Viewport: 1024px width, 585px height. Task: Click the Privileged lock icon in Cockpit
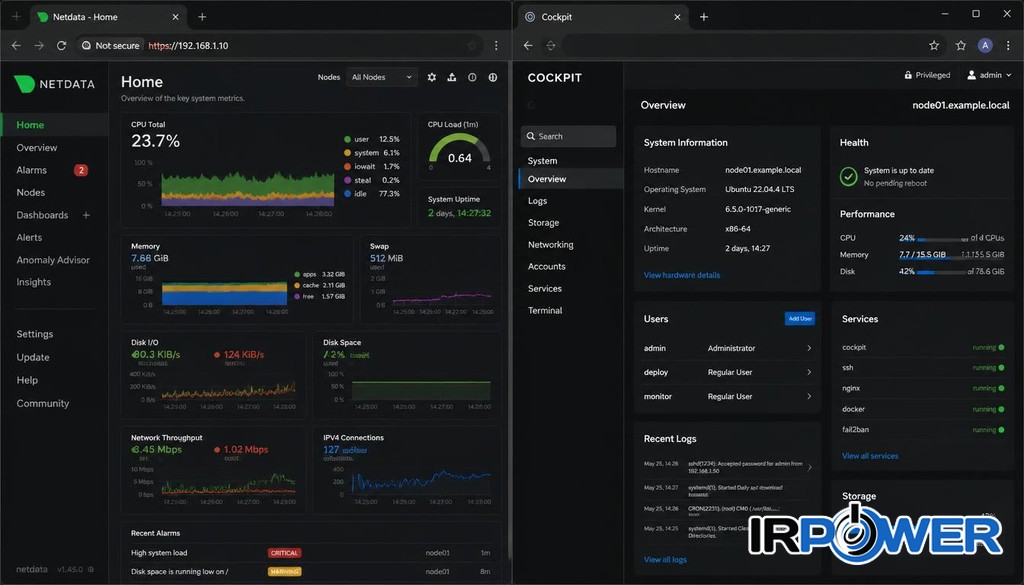(908, 75)
